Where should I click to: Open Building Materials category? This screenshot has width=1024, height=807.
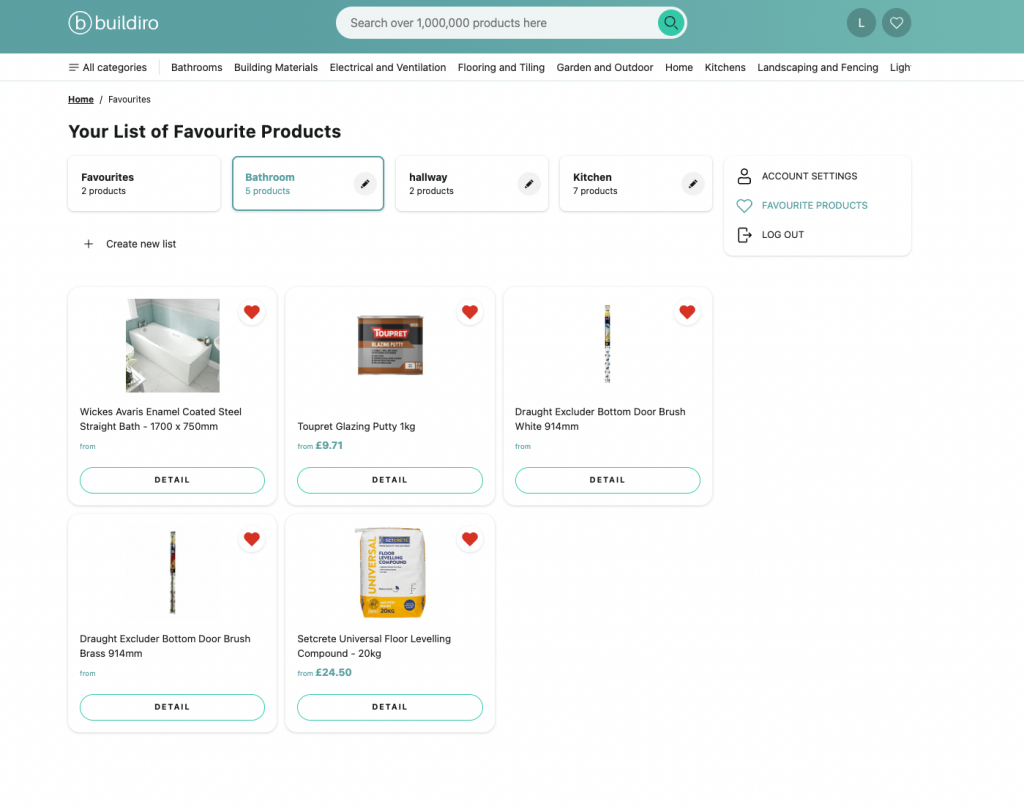276,67
